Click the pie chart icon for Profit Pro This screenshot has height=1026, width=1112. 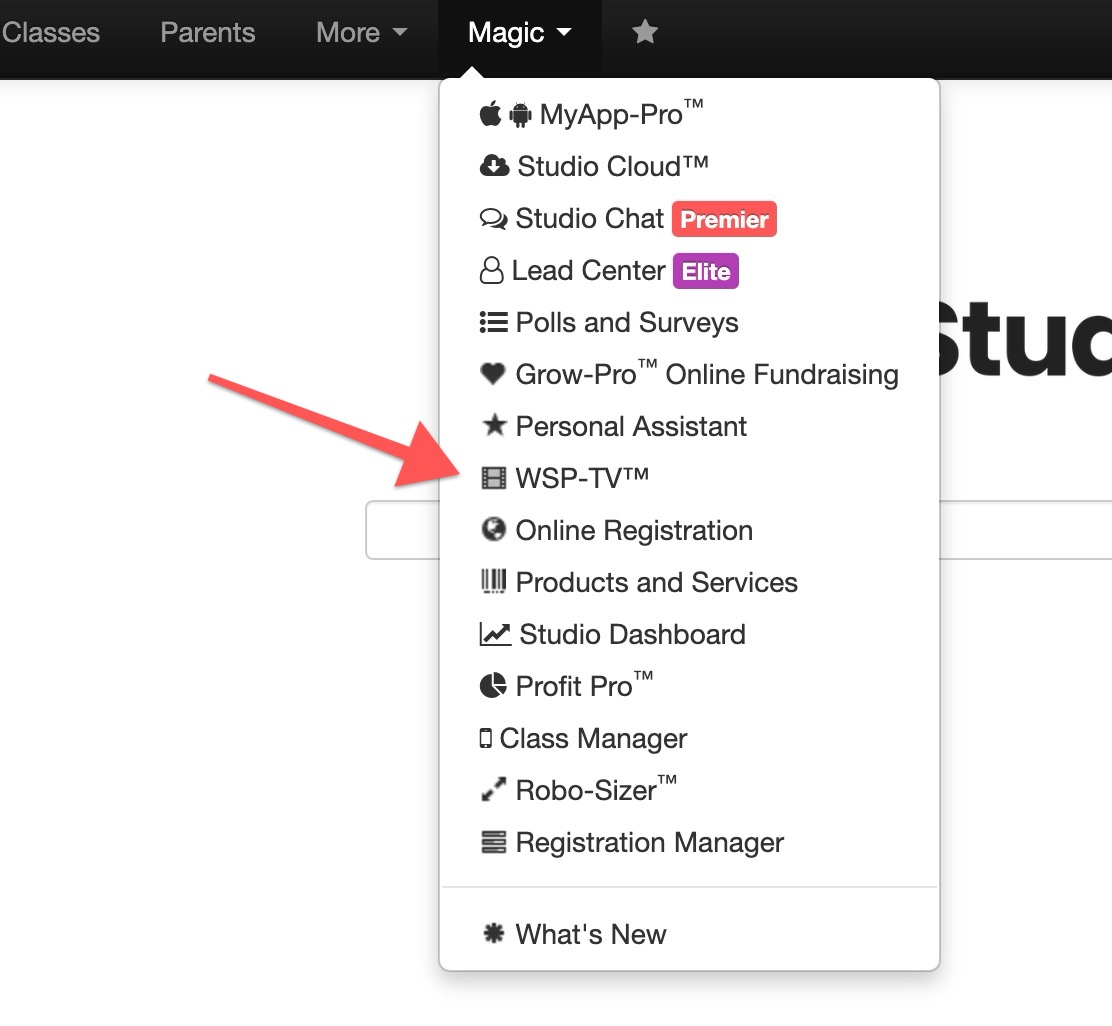(x=494, y=686)
